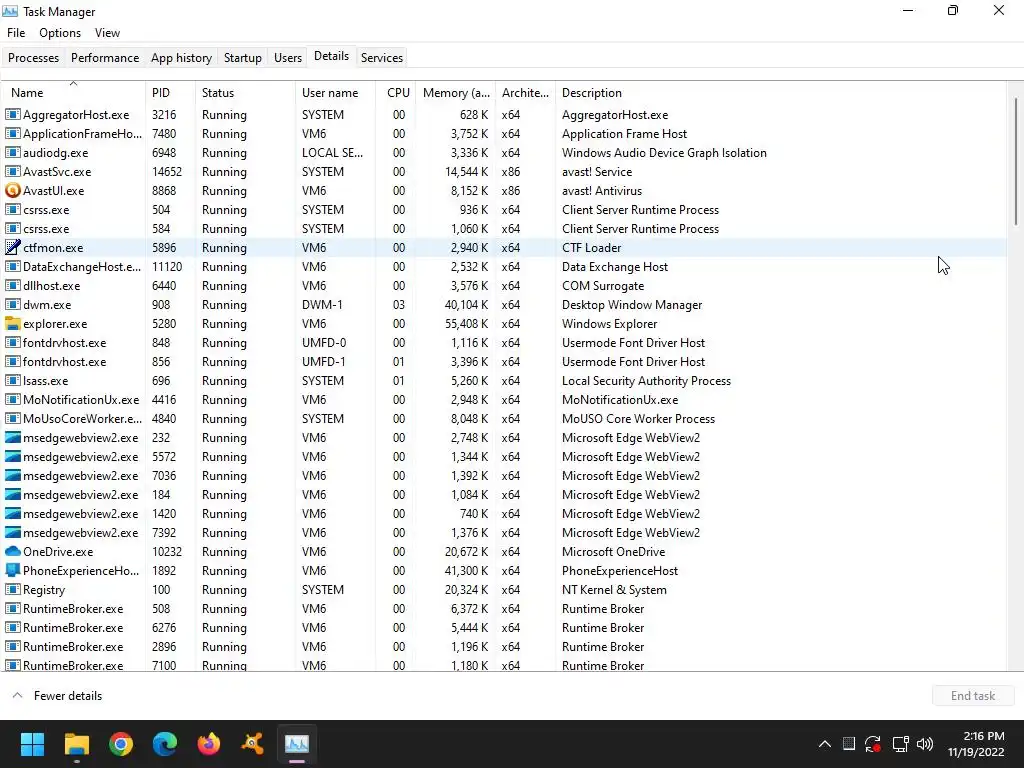The height and width of the screenshot is (768, 1024).
Task: Switch to the App history tab
Action: pos(182,57)
